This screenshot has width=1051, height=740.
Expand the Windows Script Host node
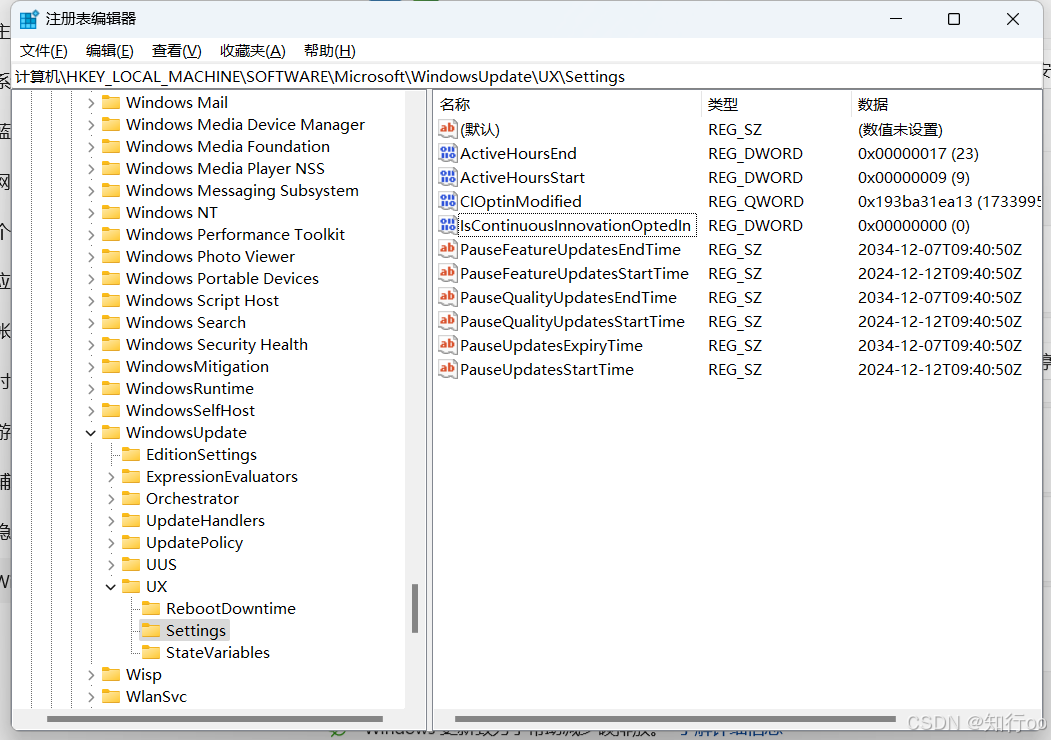90,301
